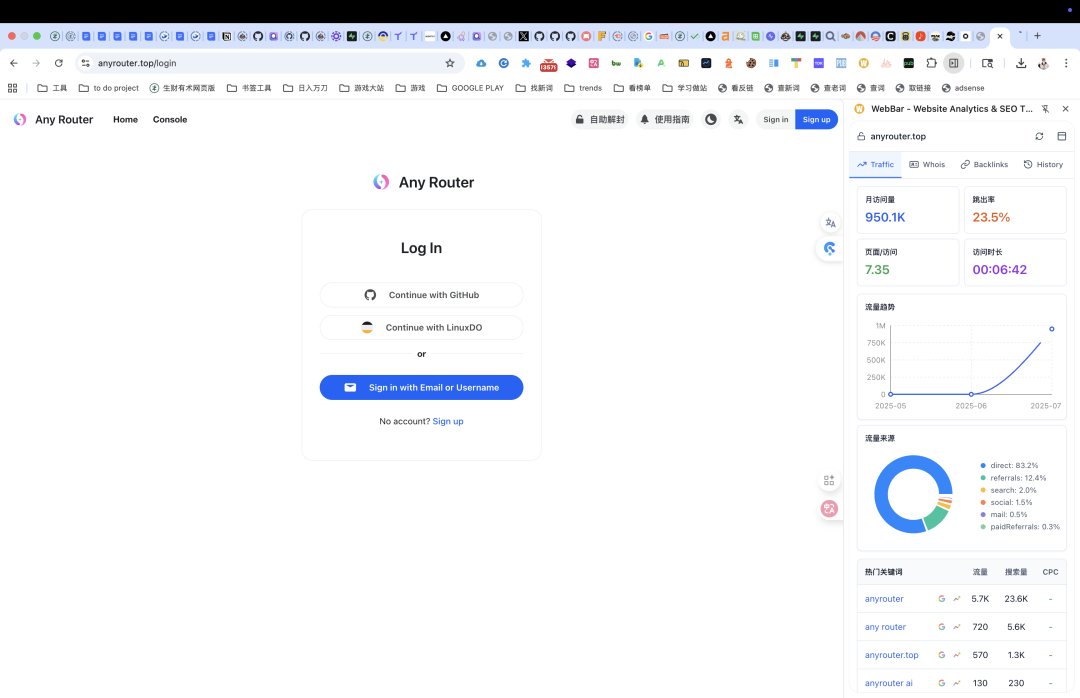The width and height of the screenshot is (1080, 698).
Task: Click the WebBar W extension icon in toolbar
Action: 864,63
